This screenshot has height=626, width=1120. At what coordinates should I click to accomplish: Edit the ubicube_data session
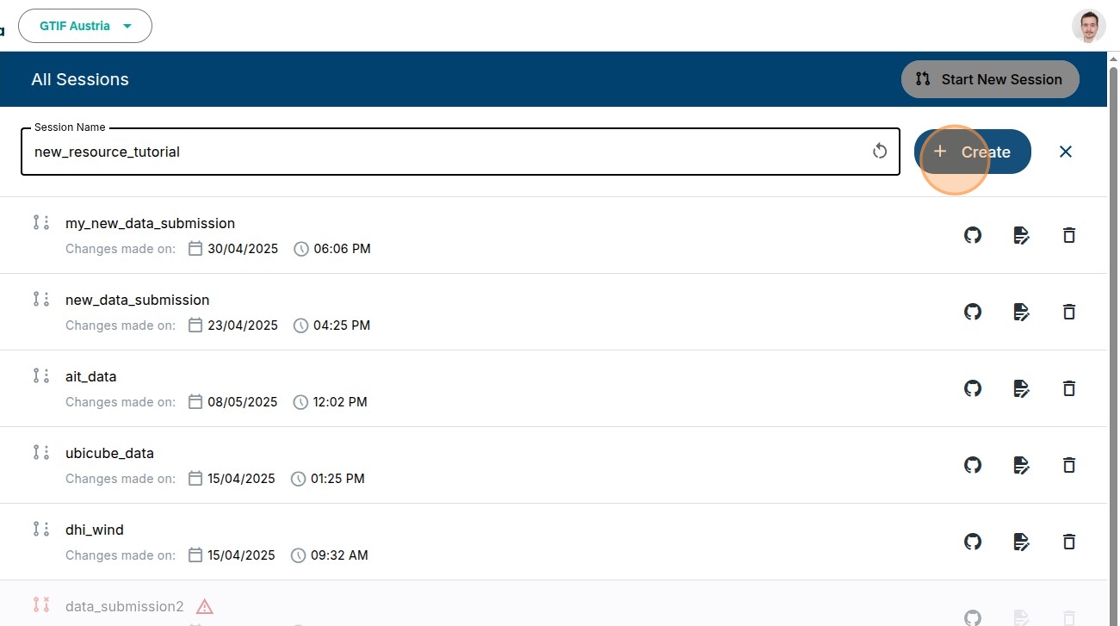(x=1021, y=465)
